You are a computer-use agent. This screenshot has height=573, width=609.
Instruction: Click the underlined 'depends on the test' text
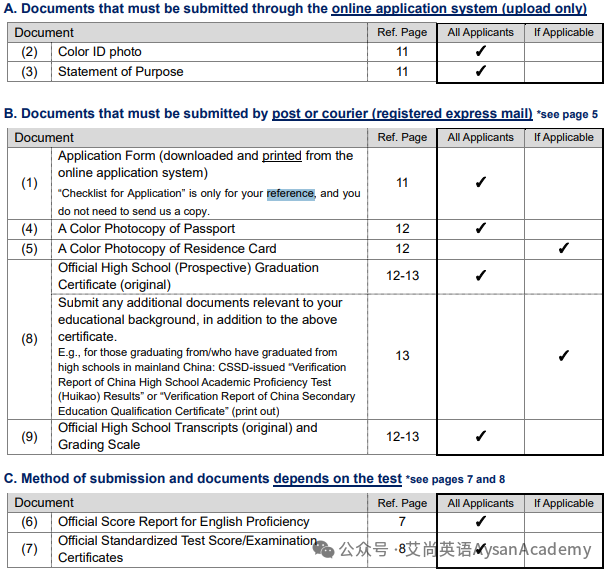337,479
